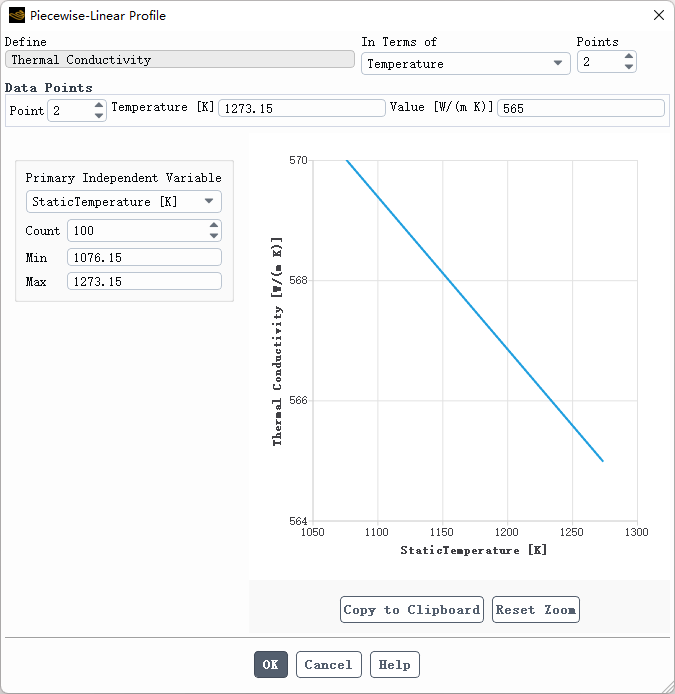This screenshot has width=675, height=694.
Task: Decrease the Points spinner value
Action: click(629, 68)
